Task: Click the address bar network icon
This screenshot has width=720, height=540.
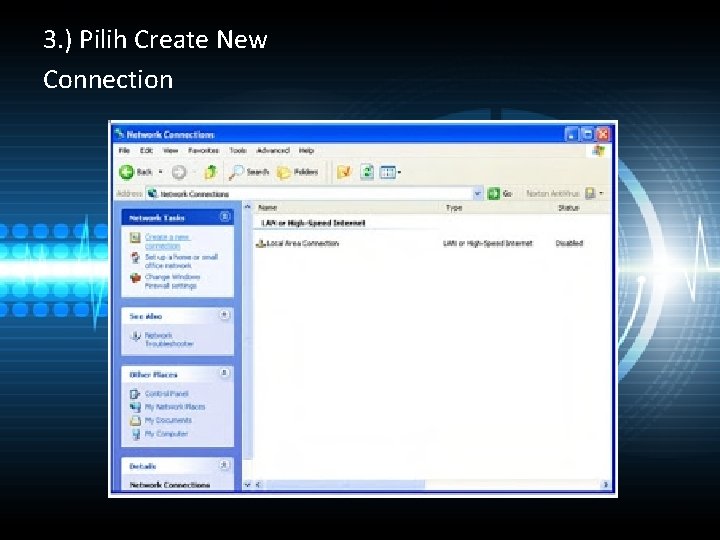Action: (x=153, y=194)
